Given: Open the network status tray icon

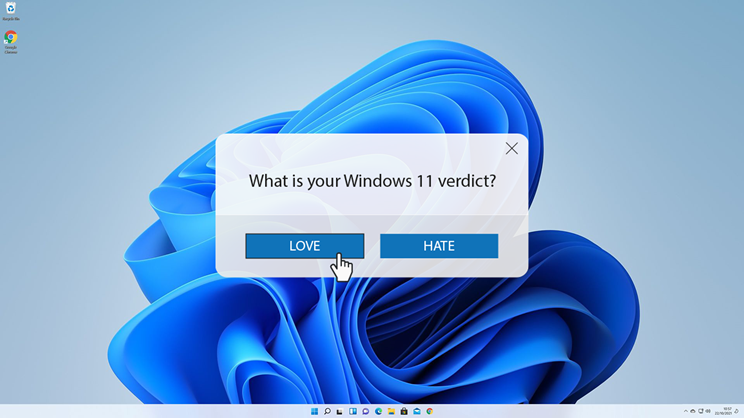Looking at the screenshot, I should 701,411.
